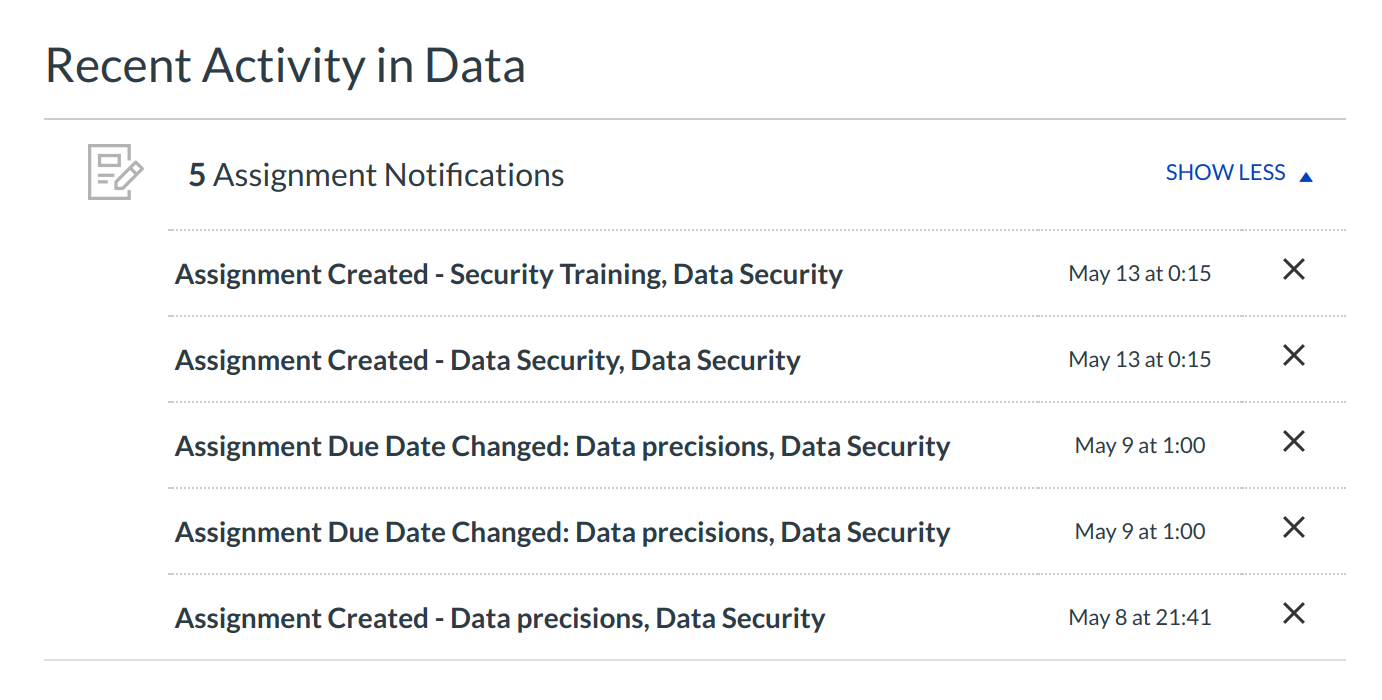
Task: Open 'Assignment Created - Data precisions' notification
Action: pos(500,618)
